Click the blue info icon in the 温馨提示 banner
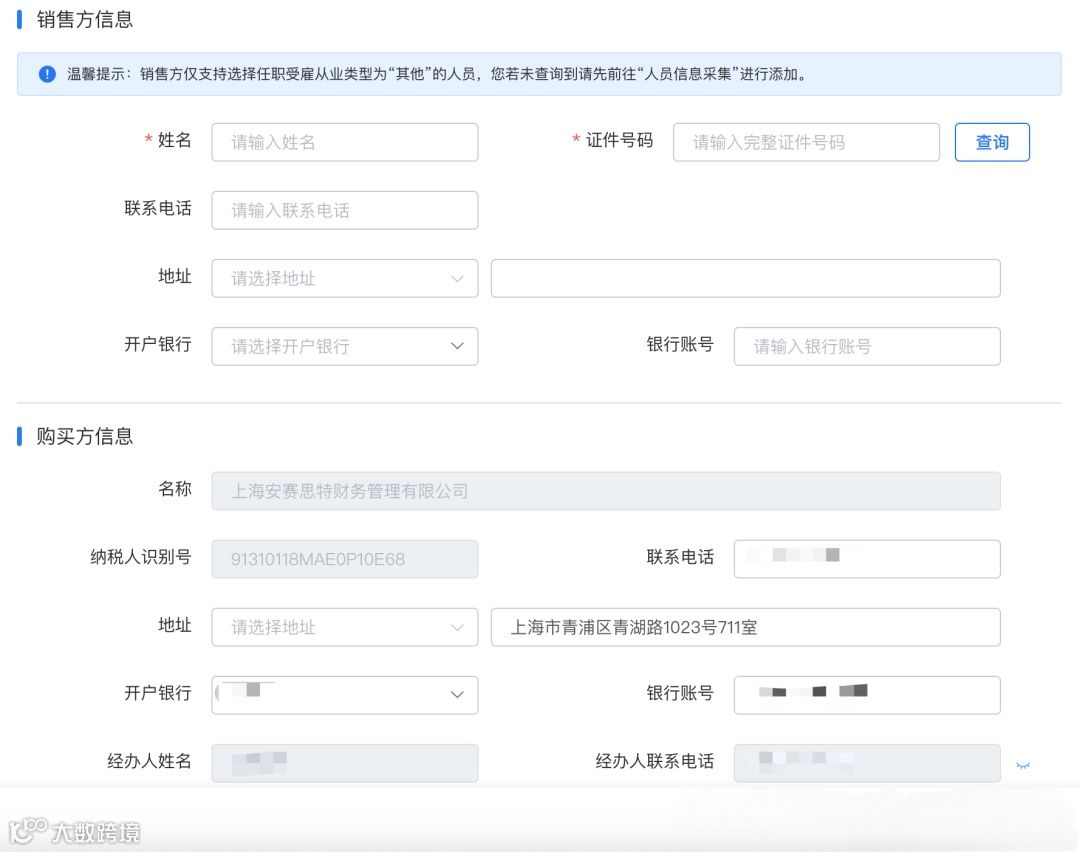This screenshot has width=1080, height=852. point(47,74)
